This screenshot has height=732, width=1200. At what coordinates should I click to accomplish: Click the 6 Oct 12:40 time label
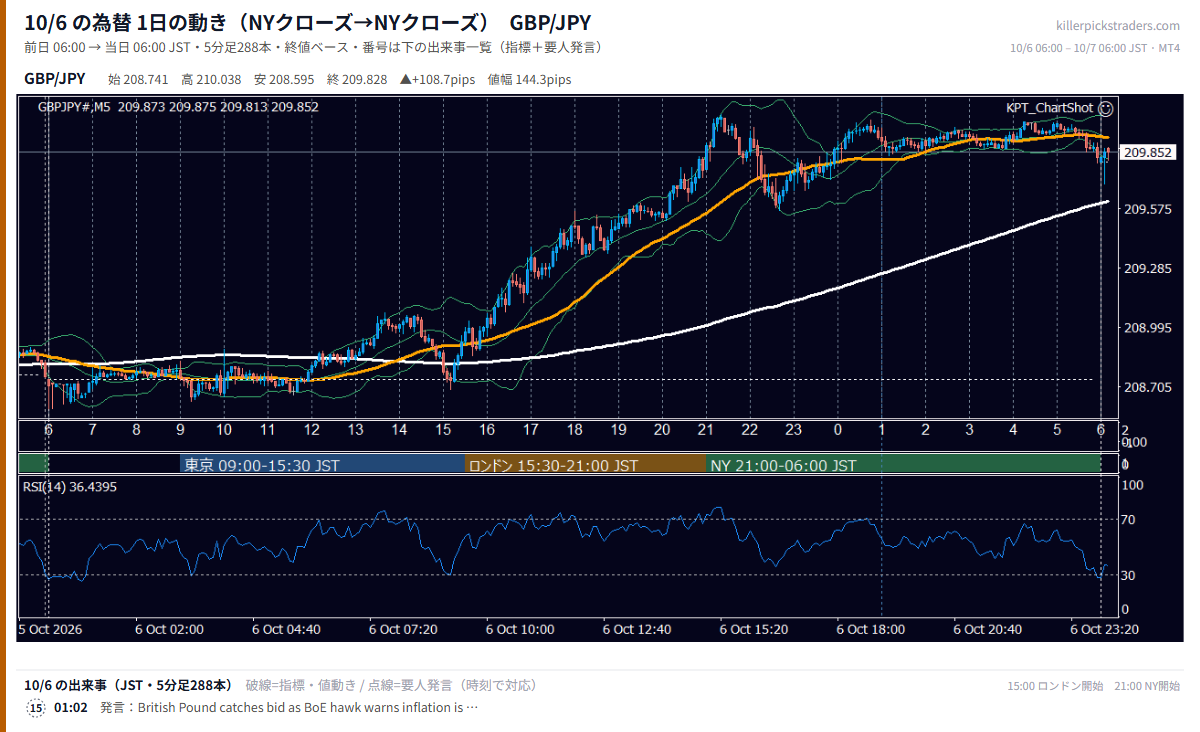coord(637,630)
